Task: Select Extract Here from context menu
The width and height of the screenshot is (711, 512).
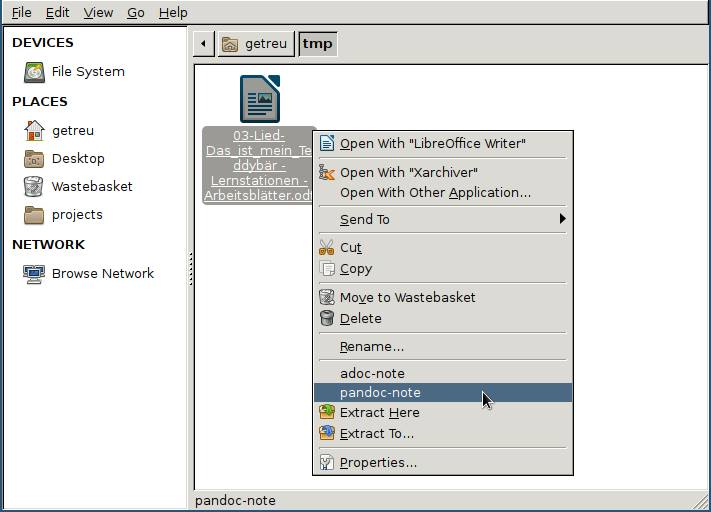Action: click(379, 412)
